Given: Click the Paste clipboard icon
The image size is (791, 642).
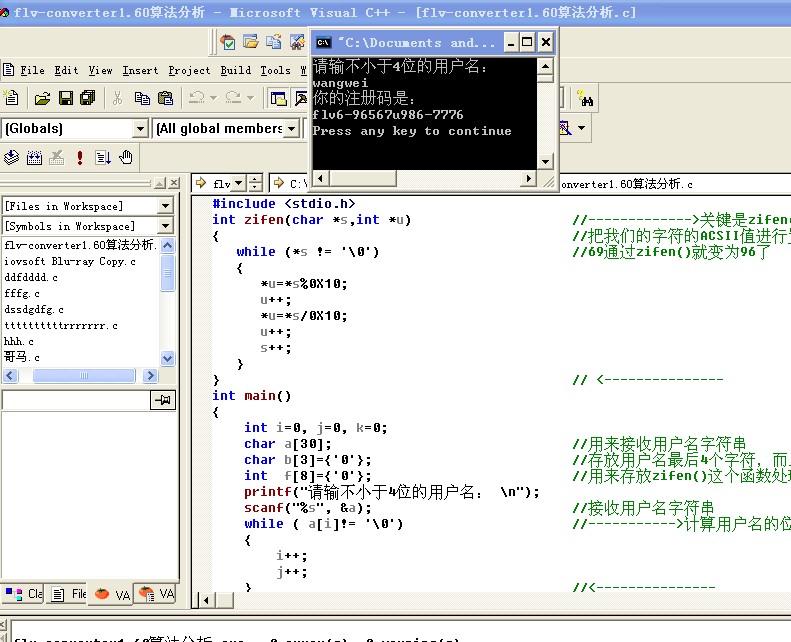Looking at the screenshot, I should [165, 98].
